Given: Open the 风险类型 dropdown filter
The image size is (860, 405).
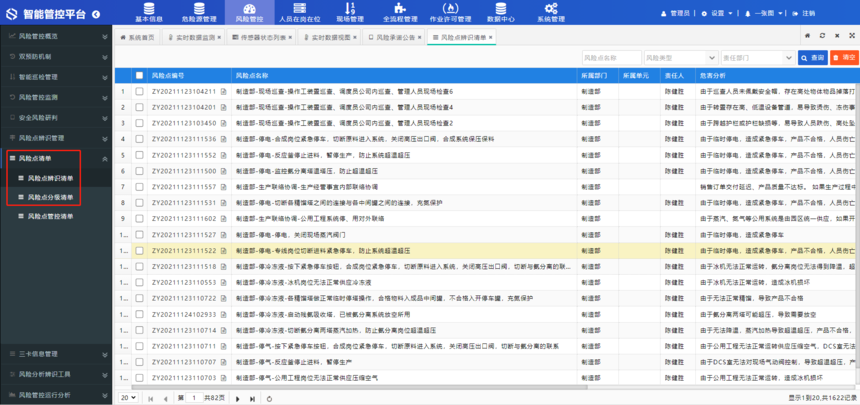Looking at the screenshot, I should pos(682,58).
